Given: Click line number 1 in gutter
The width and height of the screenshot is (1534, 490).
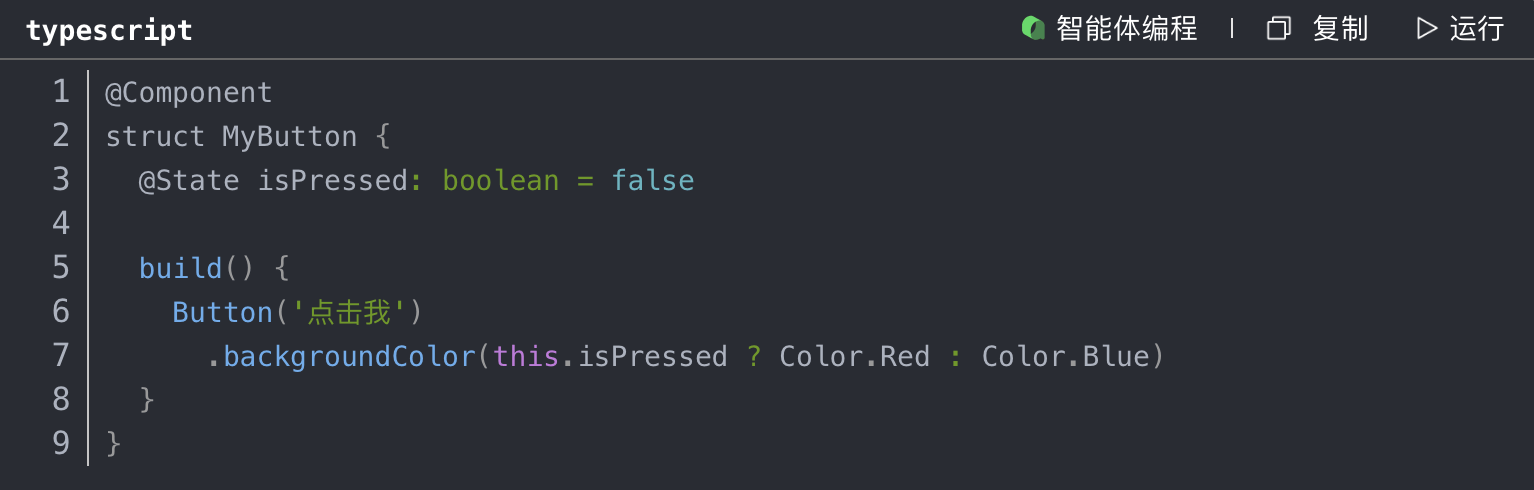Looking at the screenshot, I should 61,93.
